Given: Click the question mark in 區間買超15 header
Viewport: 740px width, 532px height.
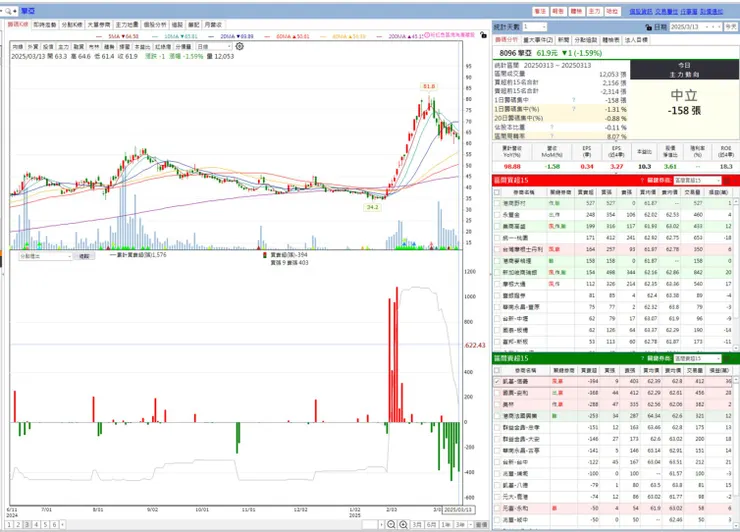Looking at the screenshot, I should (x=642, y=180).
